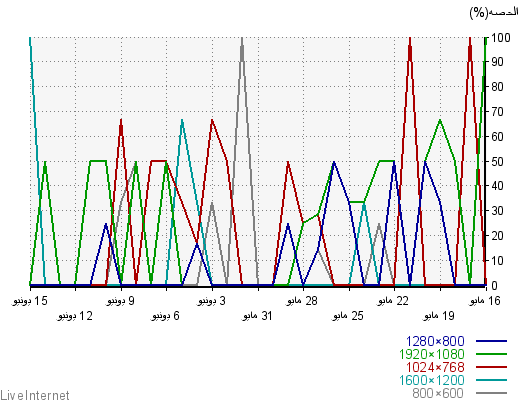Click the 60 value on y-axis
This screenshot has width=520, height=405.
point(497,136)
